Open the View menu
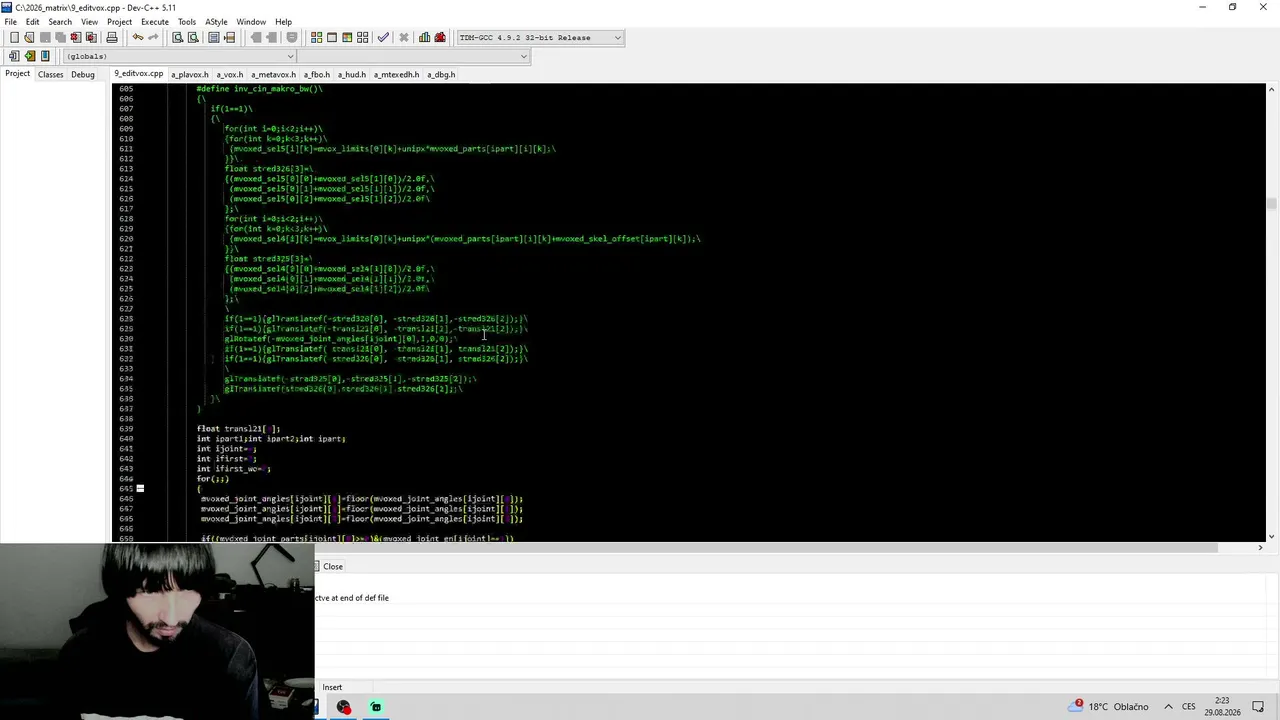This screenshot has height=720, width=1280. click(x=89, y=22)
